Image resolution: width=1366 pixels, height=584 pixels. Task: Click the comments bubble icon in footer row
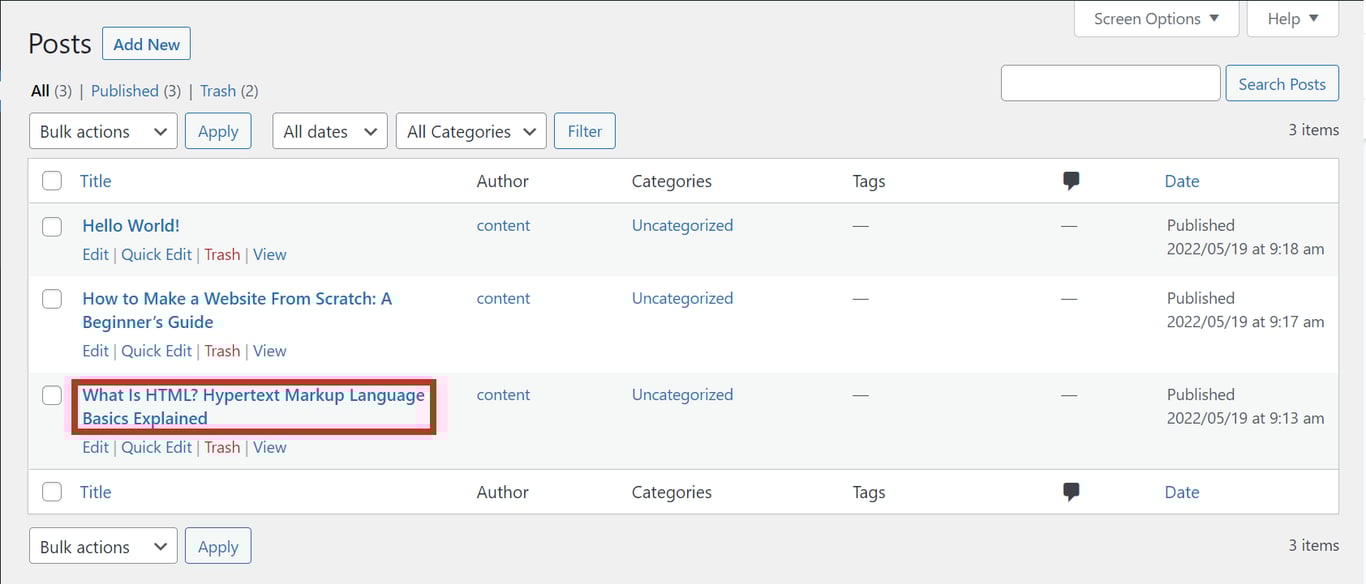pyautogui.click(x=1070, y=491)
